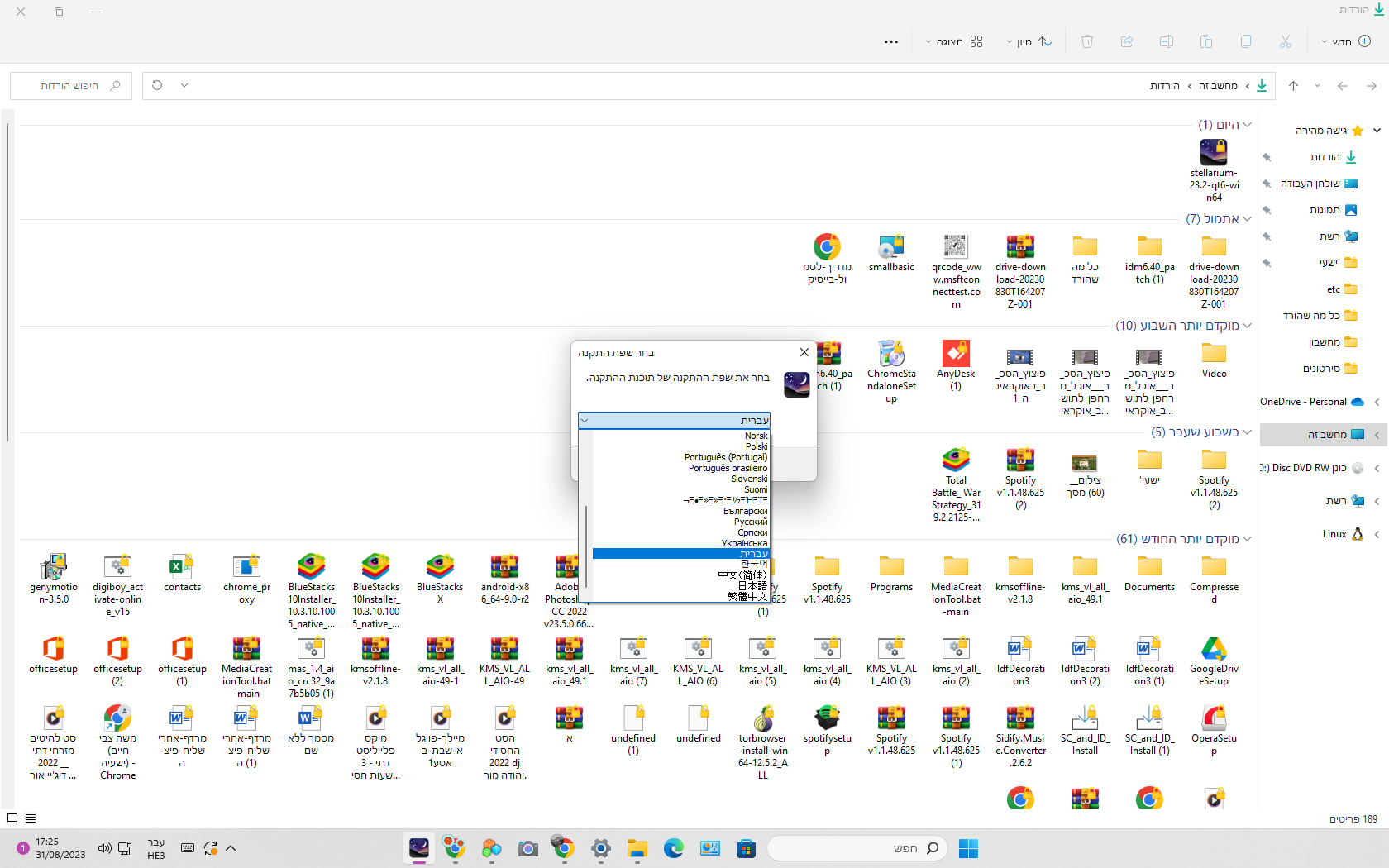Select Suomi in the language list

(756, 489)
